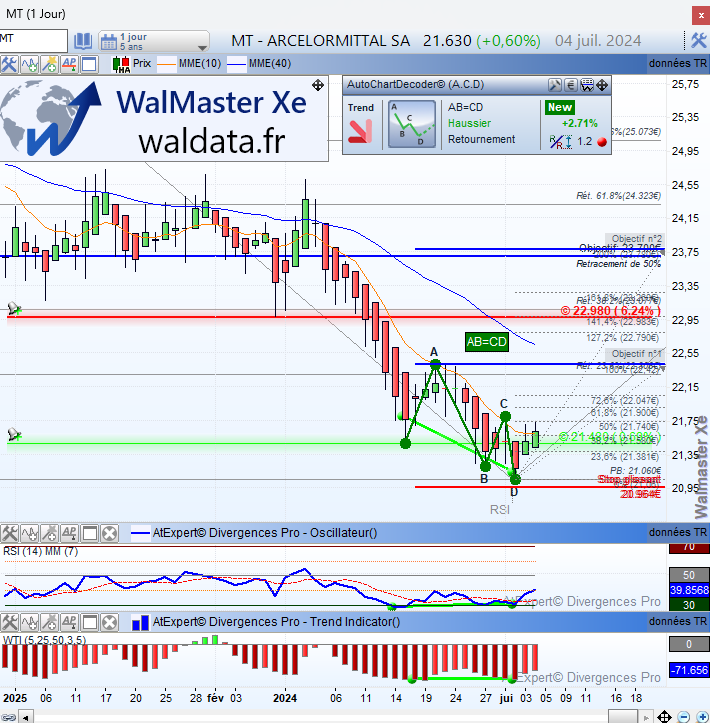The height and width of the screenshot is (723, 710).
Task: Open Oscillateur panel tools settings icon
Action: (9, 533)
